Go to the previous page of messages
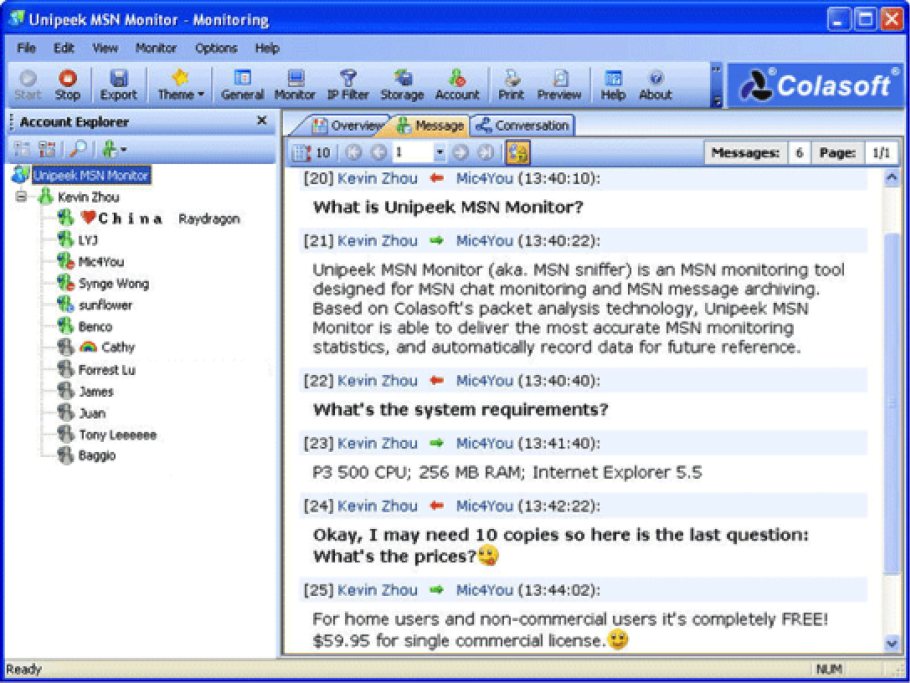Viewport: 910px width, 683px height. click(378, 153)
